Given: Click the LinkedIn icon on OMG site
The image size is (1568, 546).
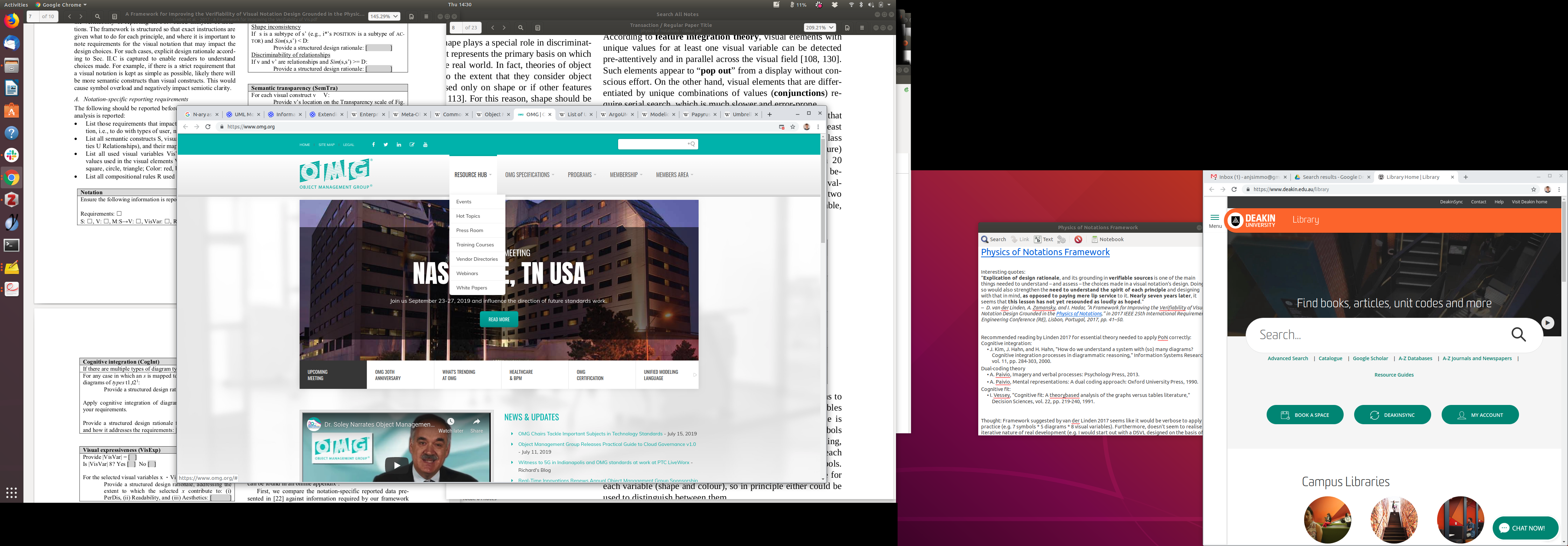Looking at the screenshot, I should click(399, 145).
